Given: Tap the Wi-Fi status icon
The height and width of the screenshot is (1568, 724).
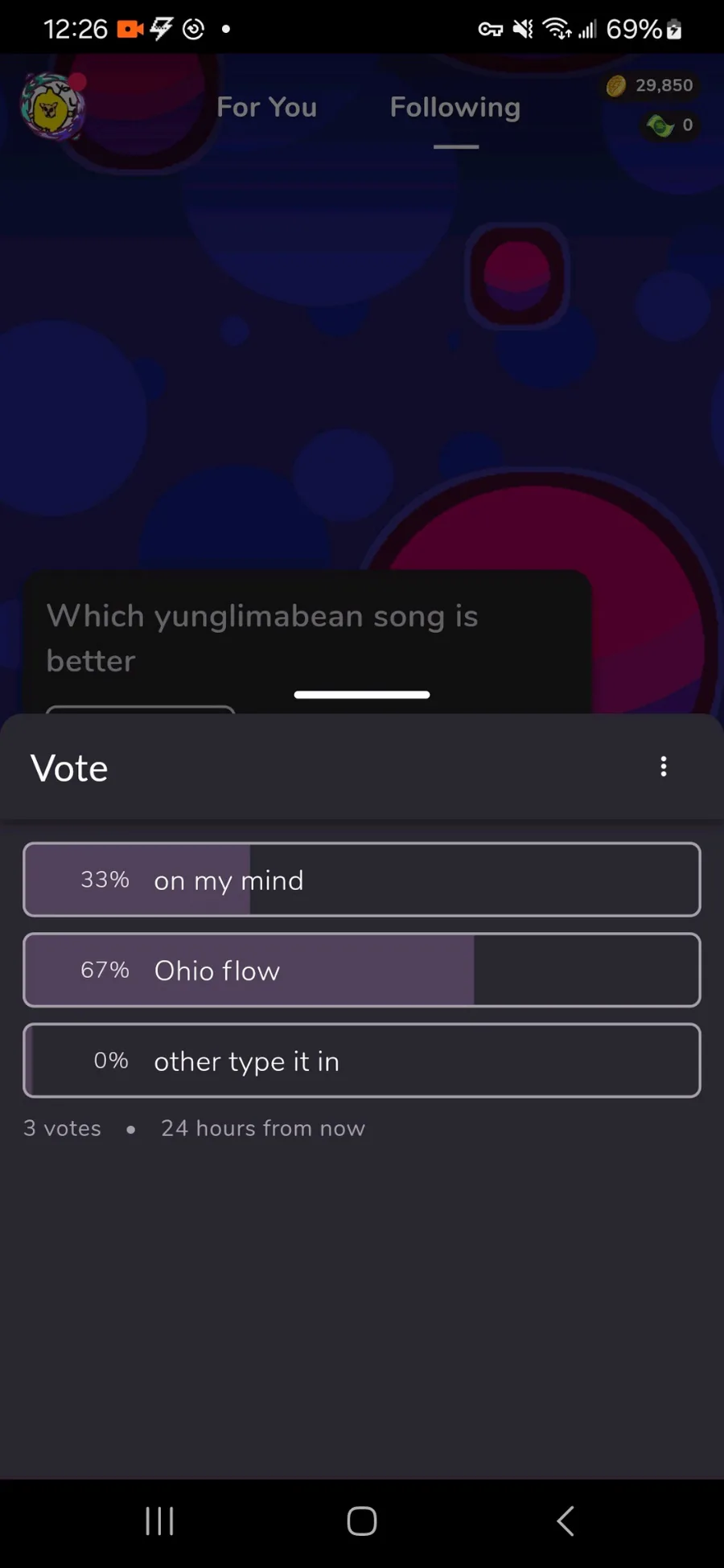Looking at the screenshot, I should 557,30.
